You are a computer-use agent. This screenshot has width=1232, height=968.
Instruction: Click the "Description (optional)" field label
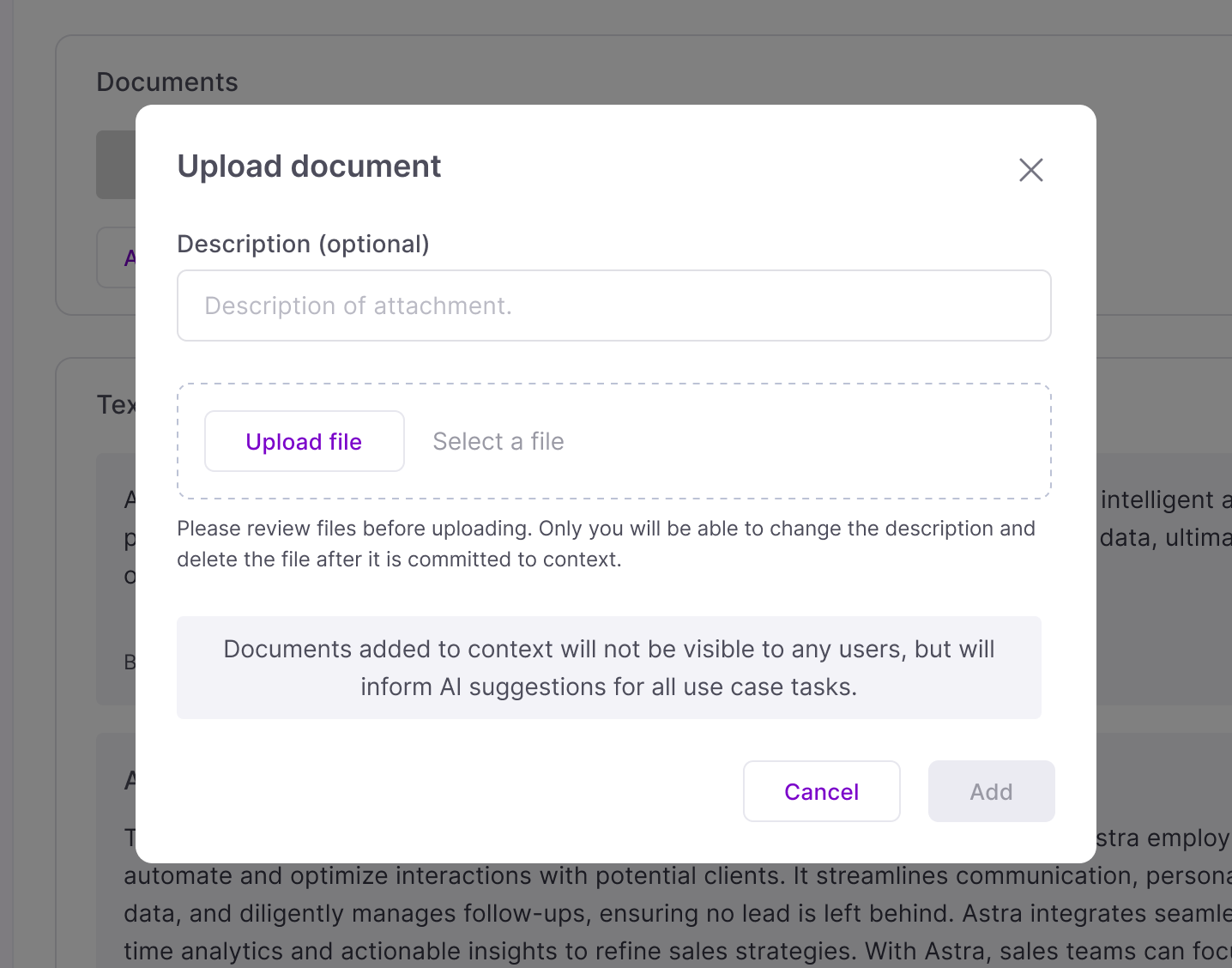[303, 245]
